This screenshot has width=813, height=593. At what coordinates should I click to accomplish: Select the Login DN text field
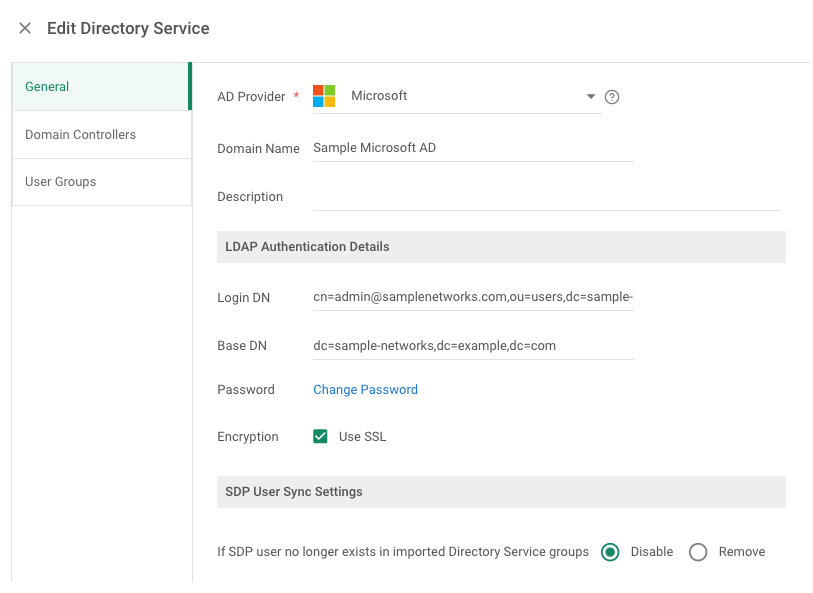pos(470,296)
